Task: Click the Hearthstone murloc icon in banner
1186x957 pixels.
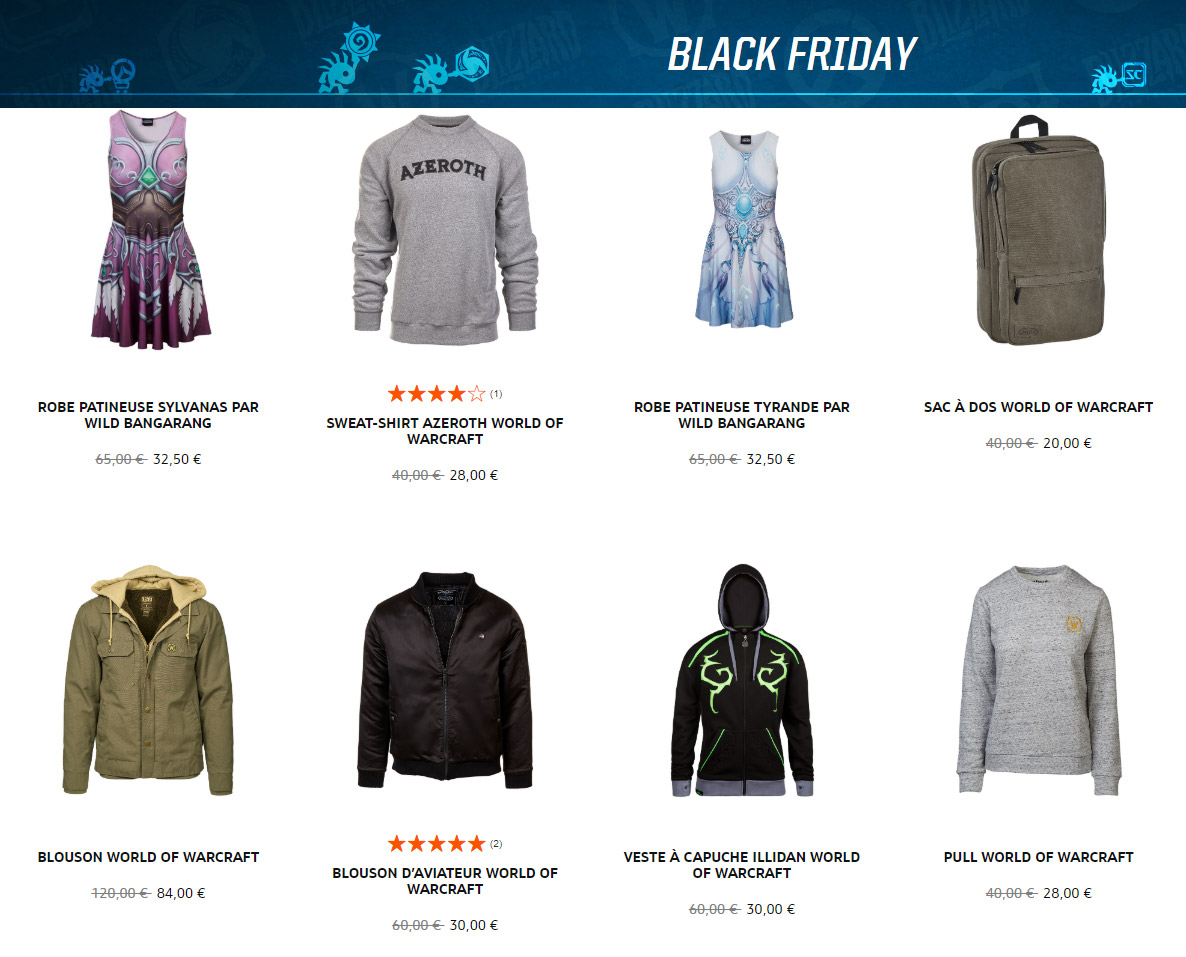Action: click(348, 58)
